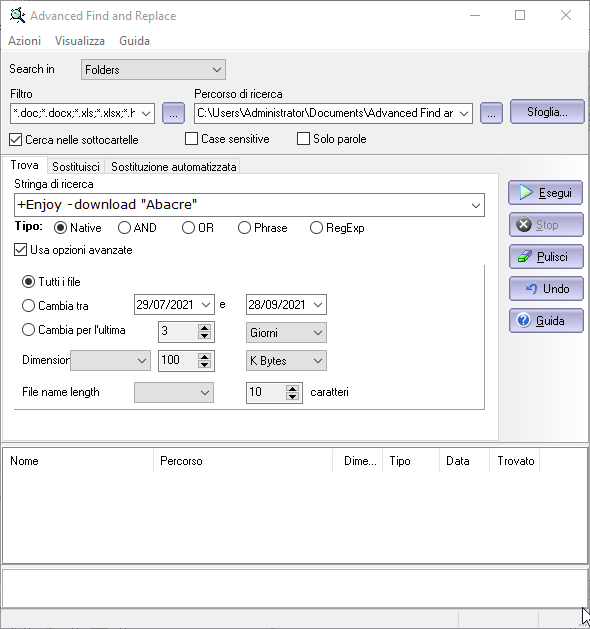Select the Tutti i file radio option

(28, 282)
